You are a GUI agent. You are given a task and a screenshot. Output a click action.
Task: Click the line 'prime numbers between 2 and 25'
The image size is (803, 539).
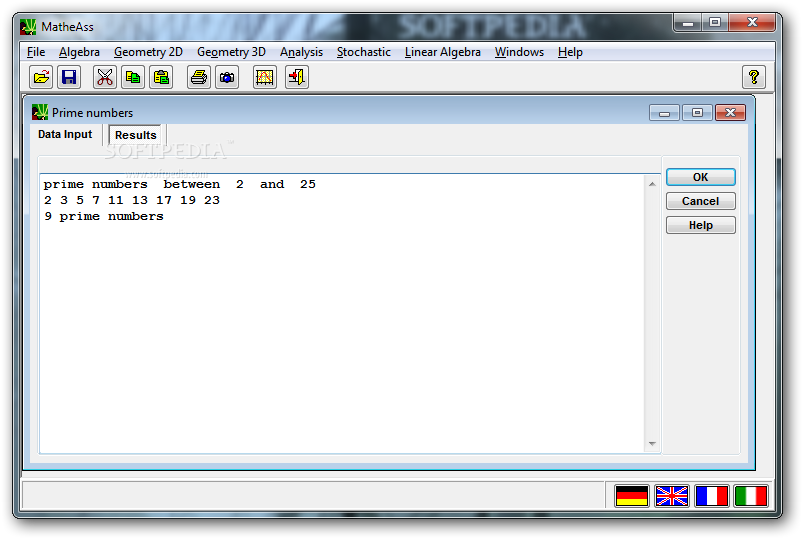pyautogui.click(x=179, y=184)
